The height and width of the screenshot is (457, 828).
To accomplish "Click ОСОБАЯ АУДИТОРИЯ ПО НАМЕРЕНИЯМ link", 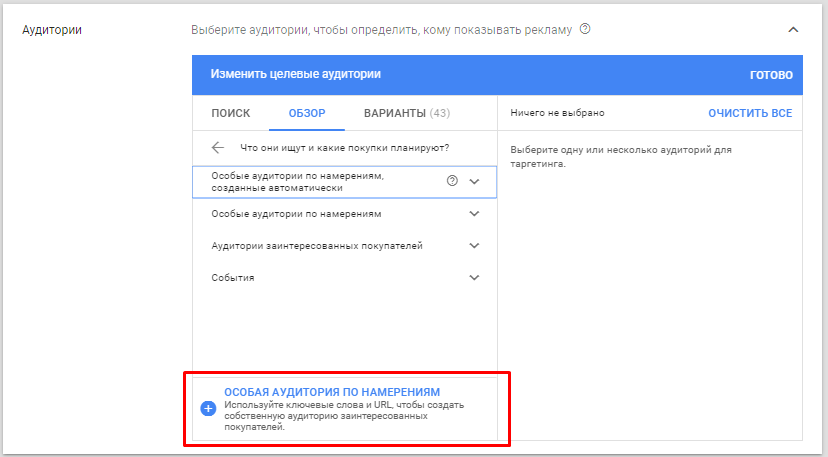I will pos(332,392).
